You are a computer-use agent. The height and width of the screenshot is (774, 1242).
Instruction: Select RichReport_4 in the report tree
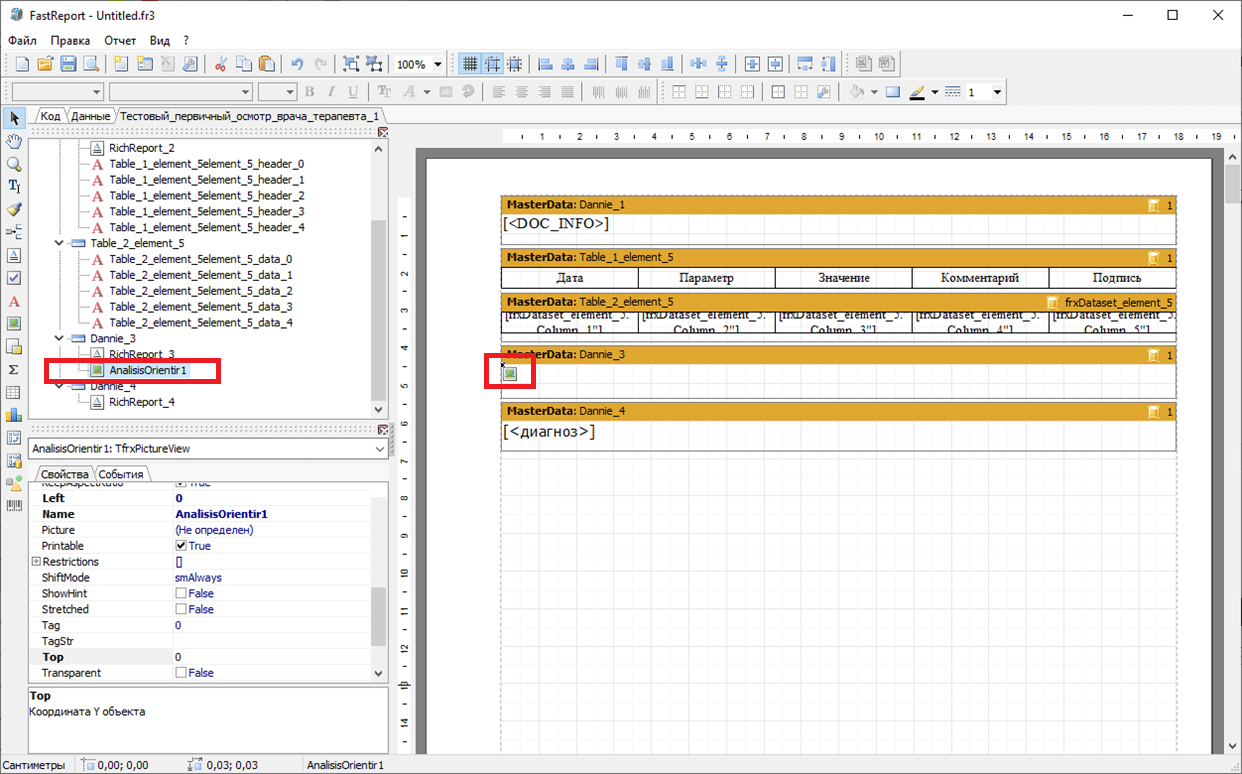(142, 402)
